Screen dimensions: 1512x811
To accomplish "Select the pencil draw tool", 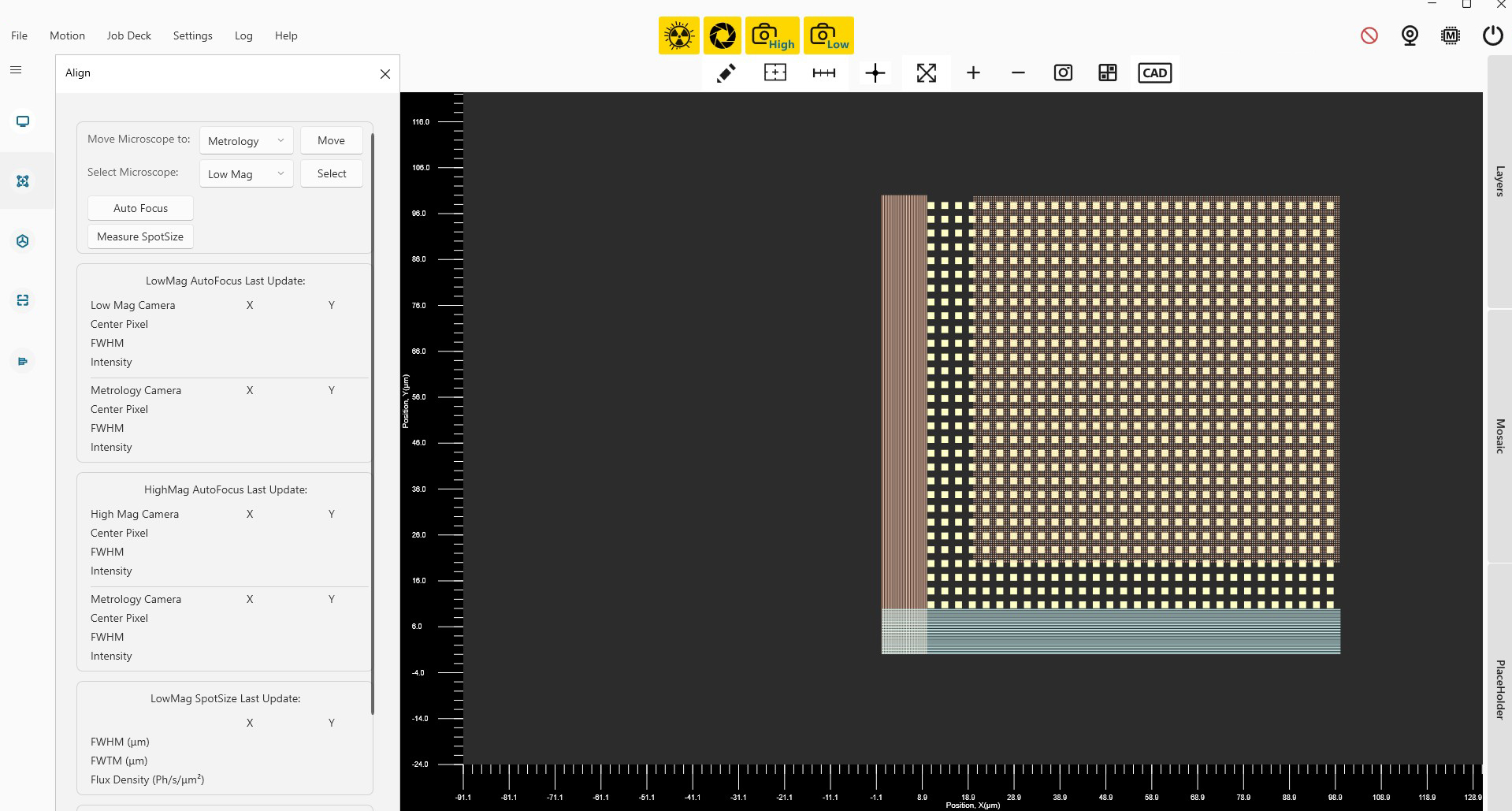I will click(x=726, y=73).
